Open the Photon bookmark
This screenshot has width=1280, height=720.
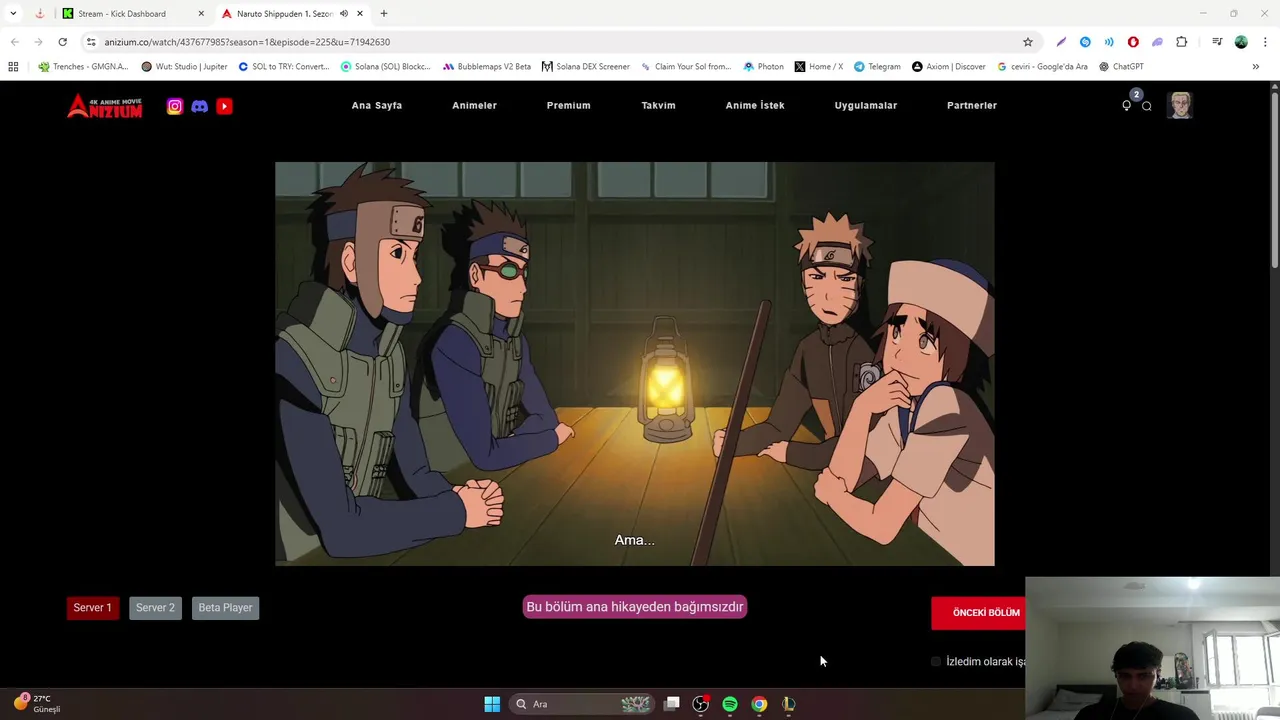point(764,67)
